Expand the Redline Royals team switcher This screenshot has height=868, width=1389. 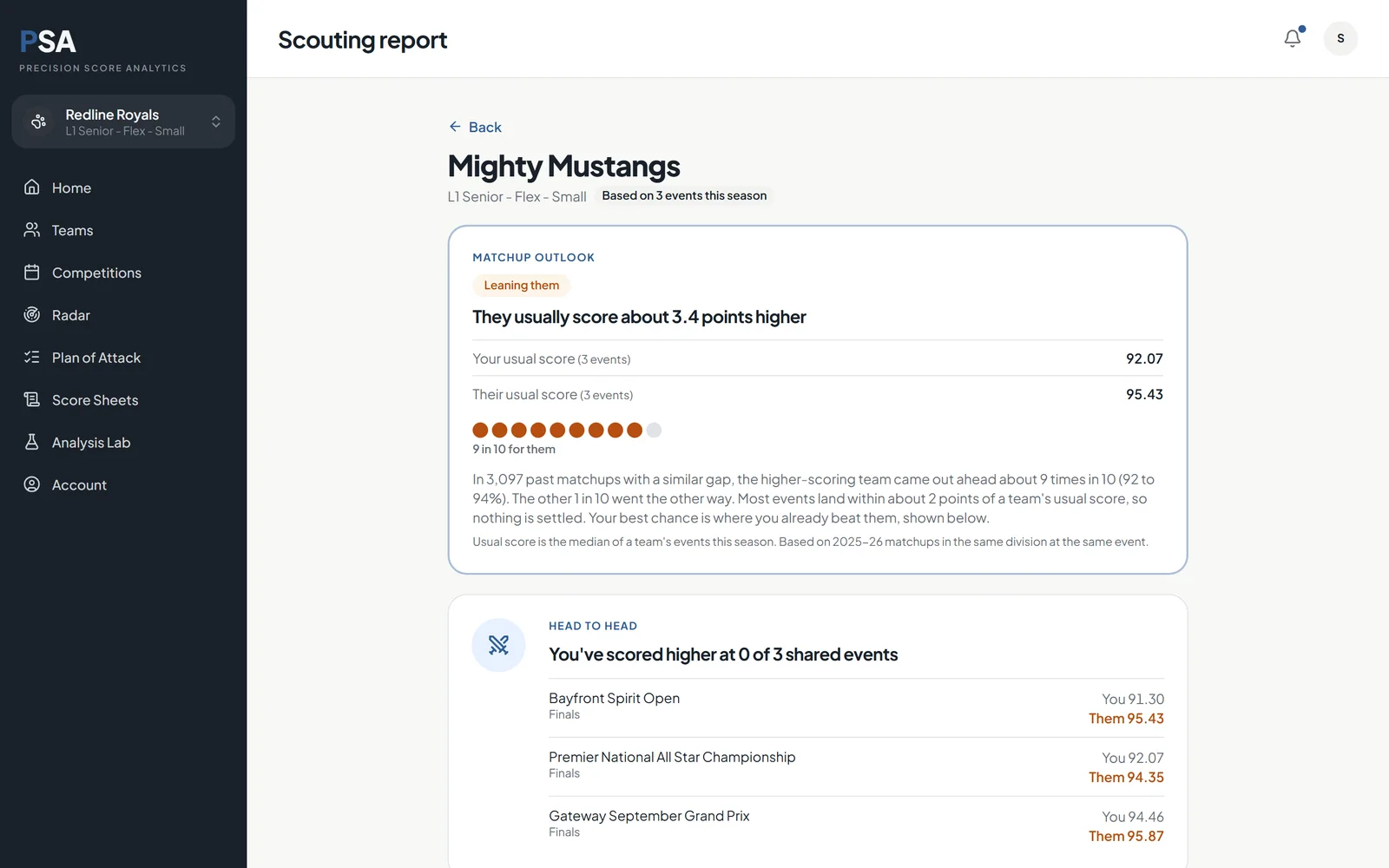pyautogui.click(x=123, y=122)
